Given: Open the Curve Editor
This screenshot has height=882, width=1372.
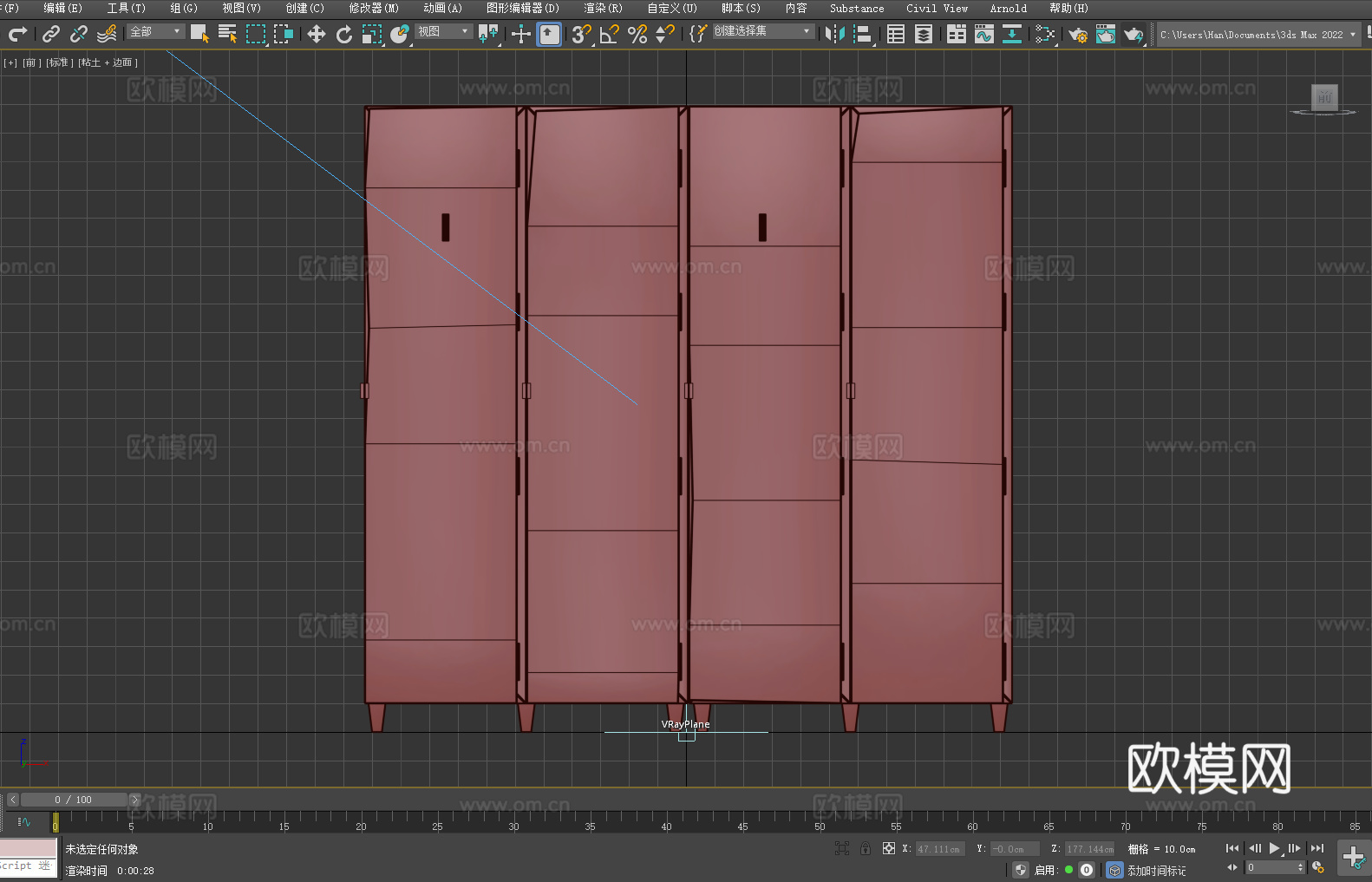Looking at the screenshot, I should 984,34.
